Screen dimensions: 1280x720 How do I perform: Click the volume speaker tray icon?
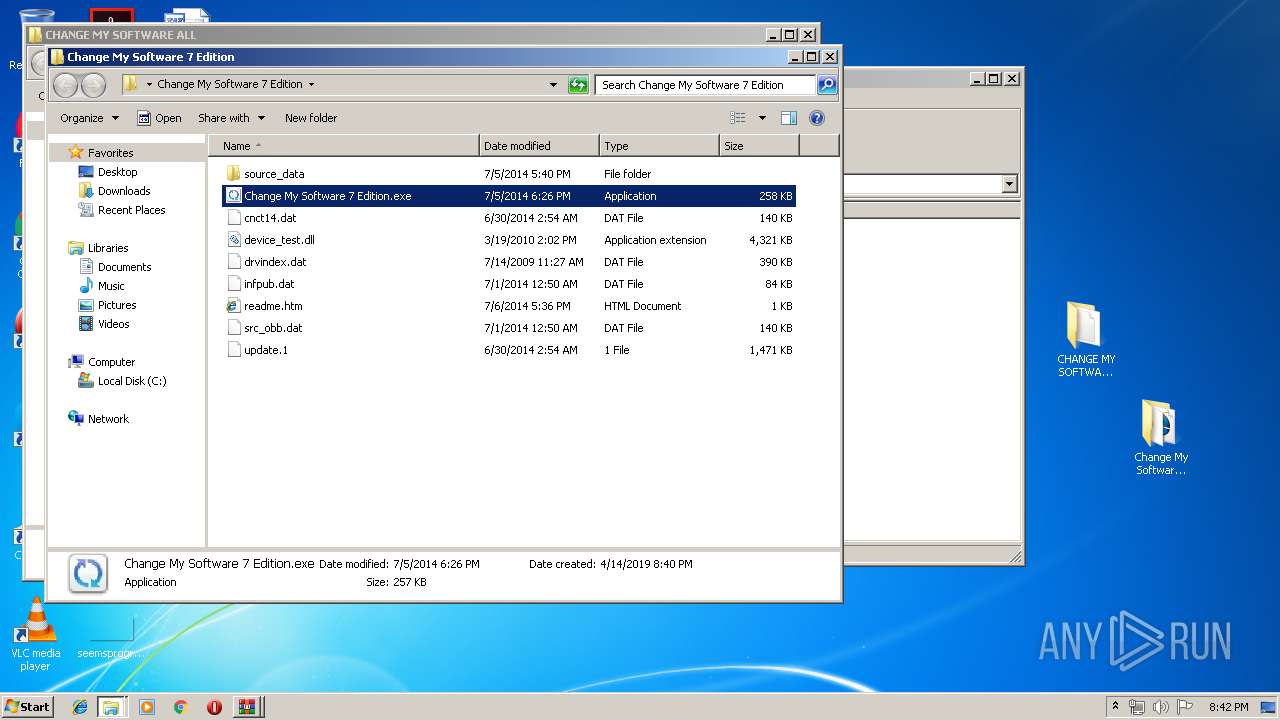coord(1160,707)
